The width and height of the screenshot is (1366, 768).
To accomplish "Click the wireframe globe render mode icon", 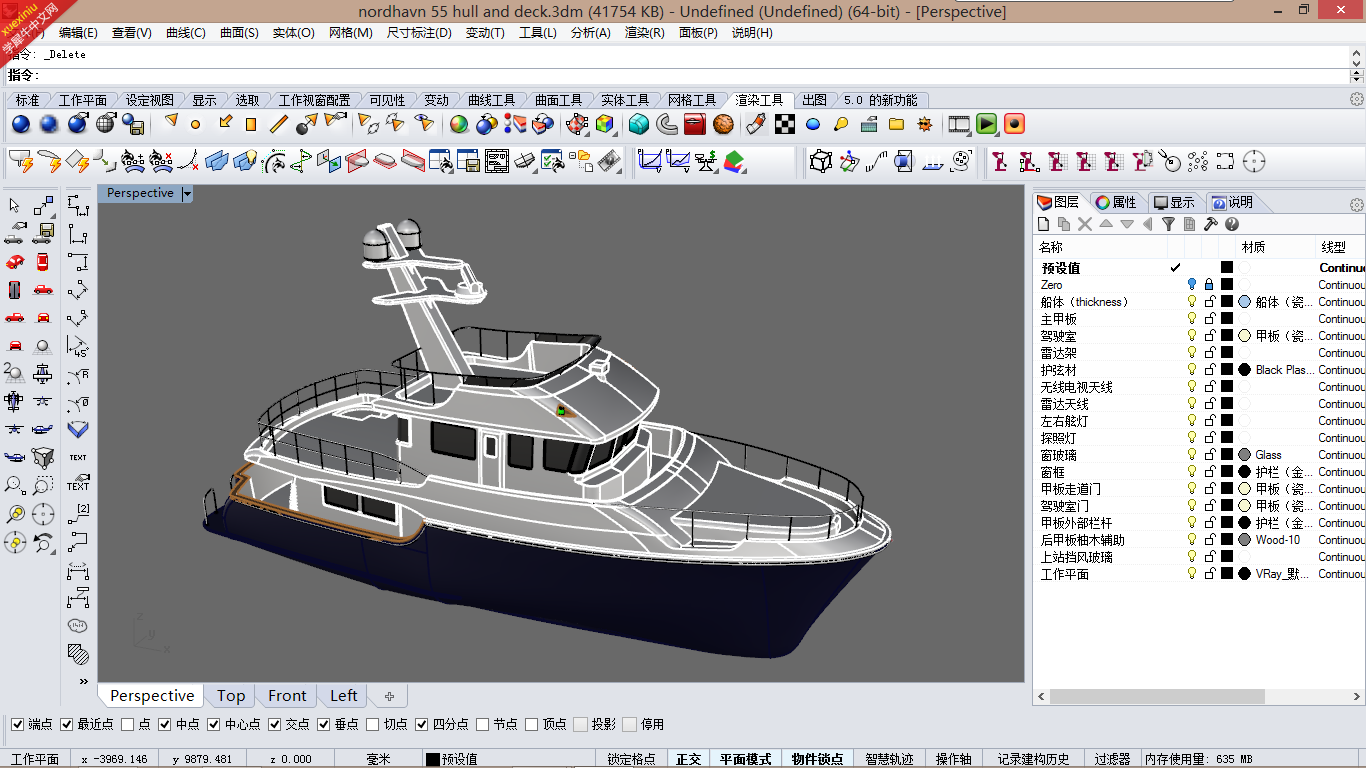I will pyautogui.click(x=106, y=124).
